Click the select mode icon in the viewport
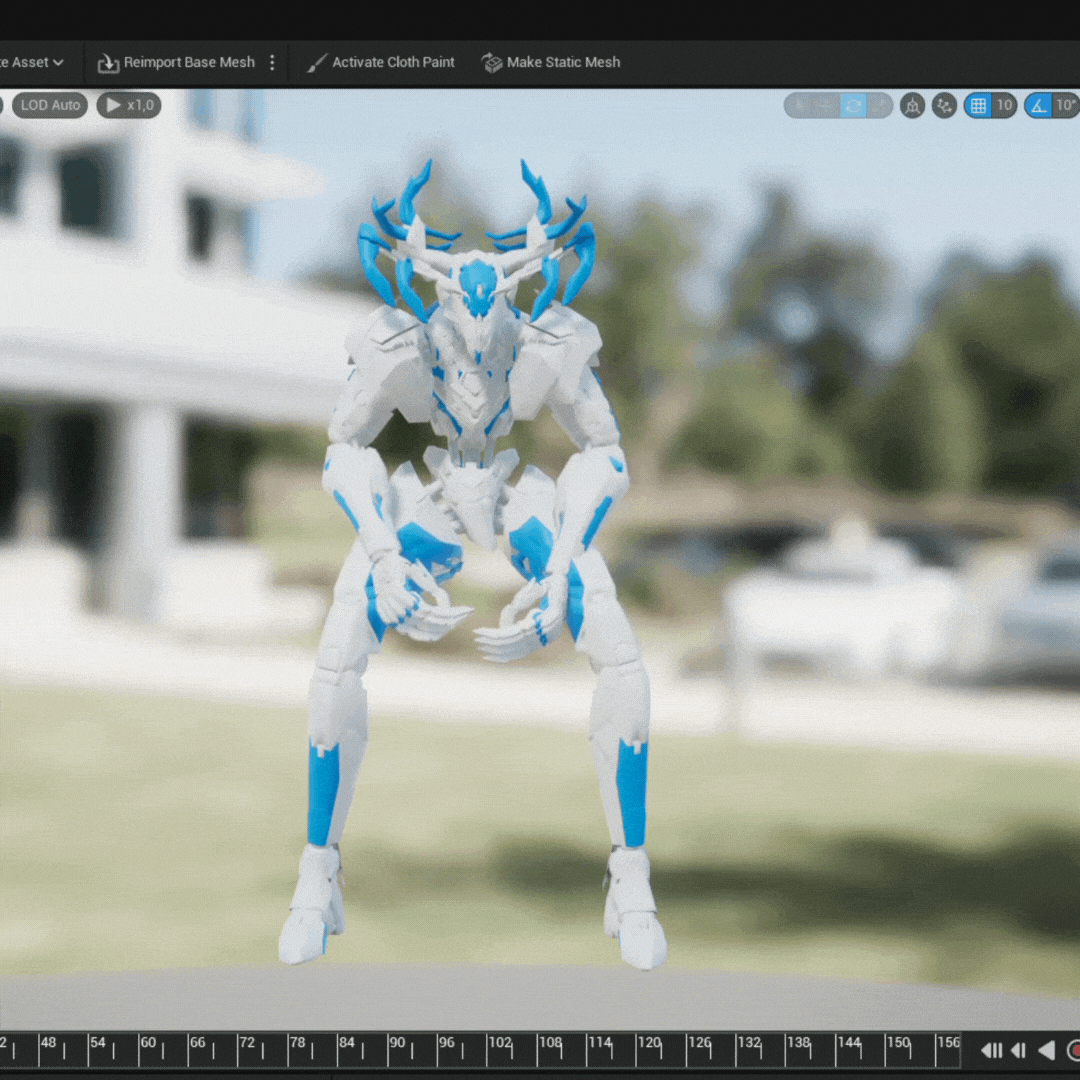This screenshot has height=1080, width=1080. (x=799, y=105)
